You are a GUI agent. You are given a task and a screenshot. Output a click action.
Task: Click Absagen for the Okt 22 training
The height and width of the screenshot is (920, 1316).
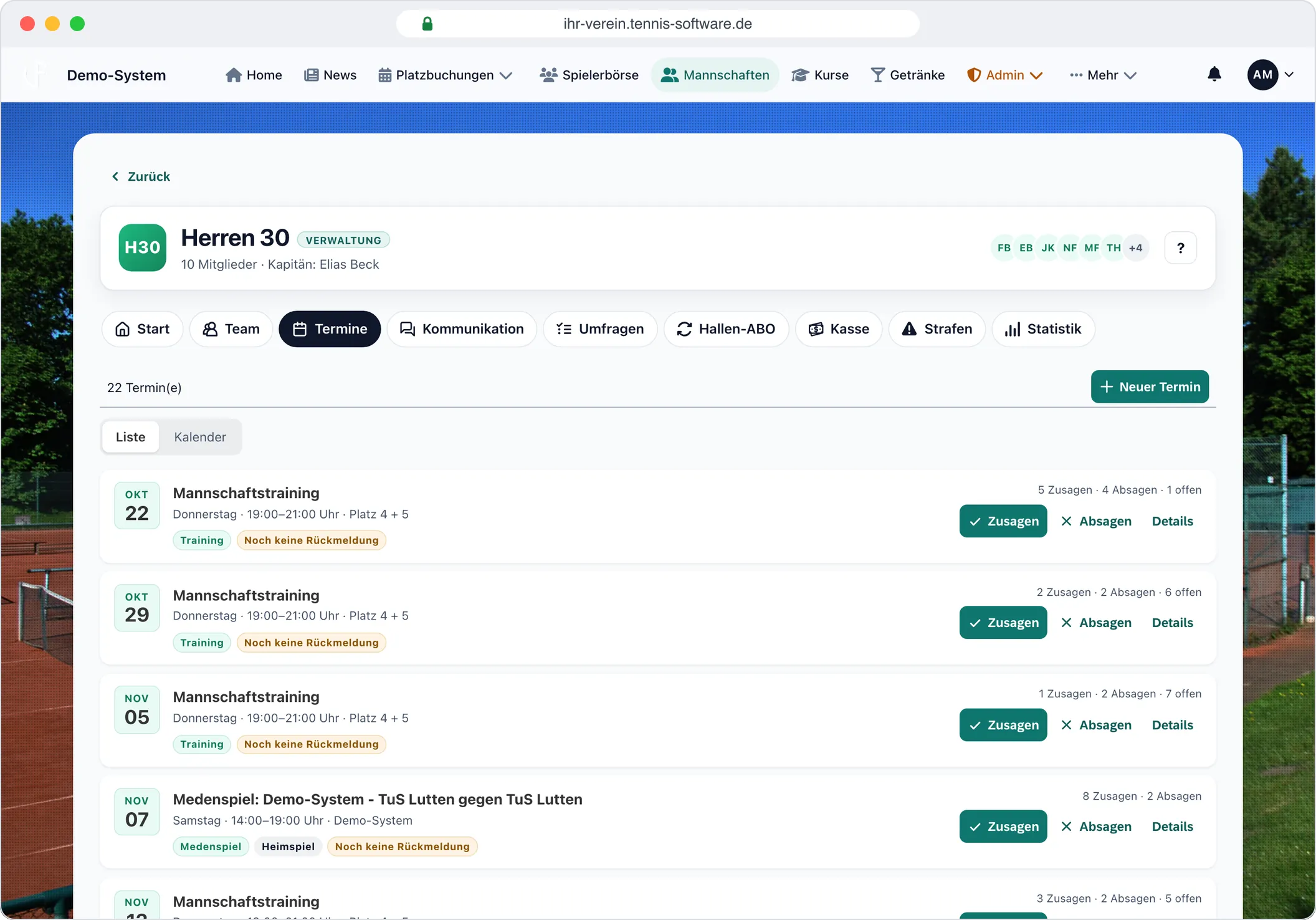point(1096,521)
